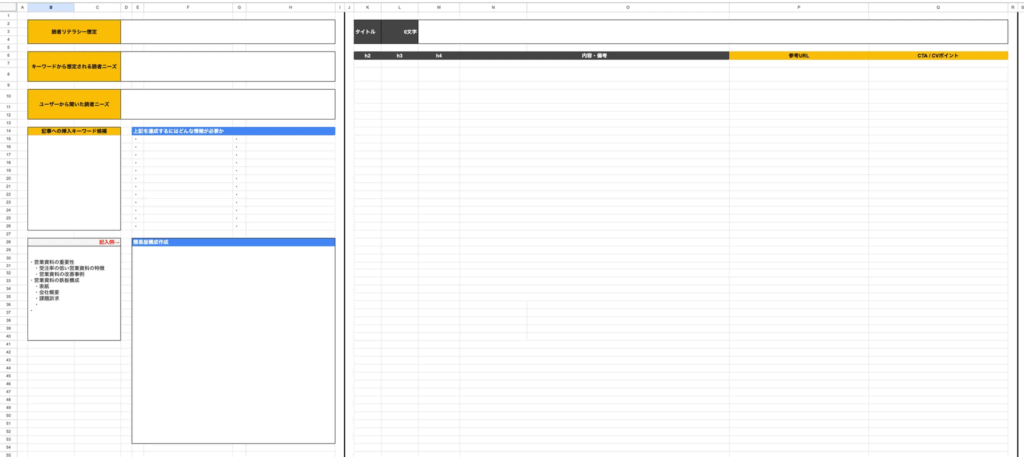The width and height of the screenshot is (1024, 457).
Task: Select the ユーザーから聞いた読者ニーズ label cell
Action: 74,104
